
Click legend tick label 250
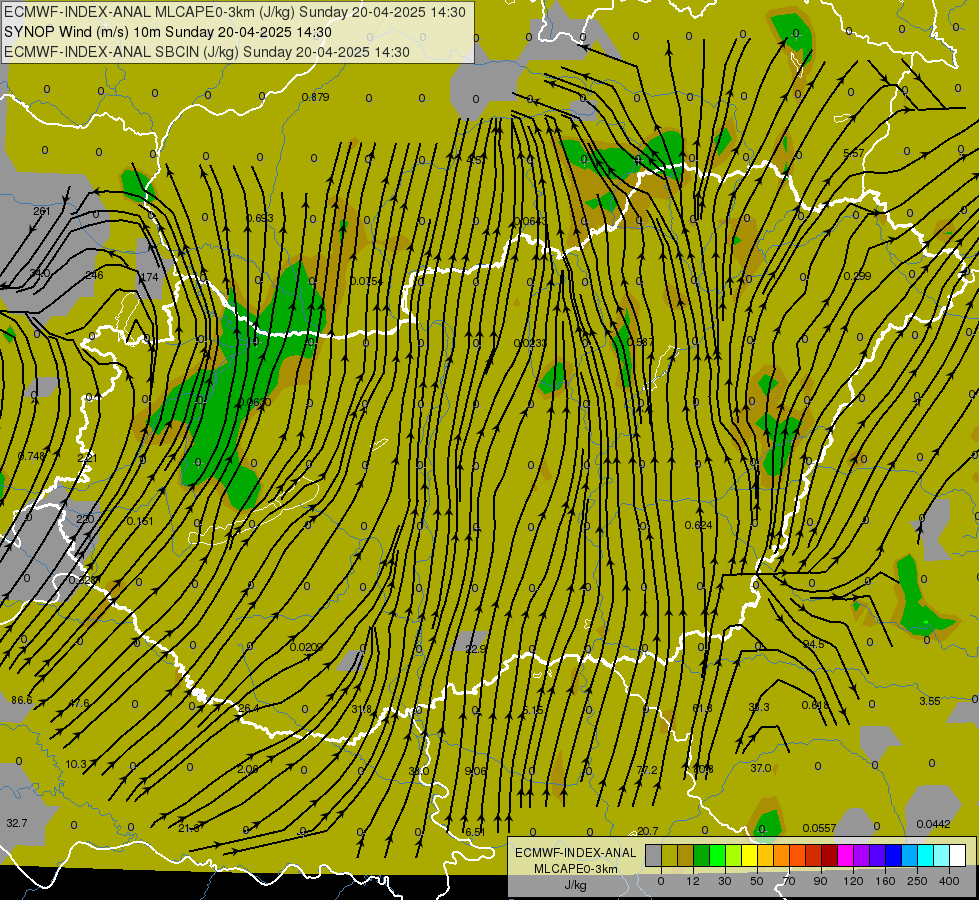tap(917, 881)
